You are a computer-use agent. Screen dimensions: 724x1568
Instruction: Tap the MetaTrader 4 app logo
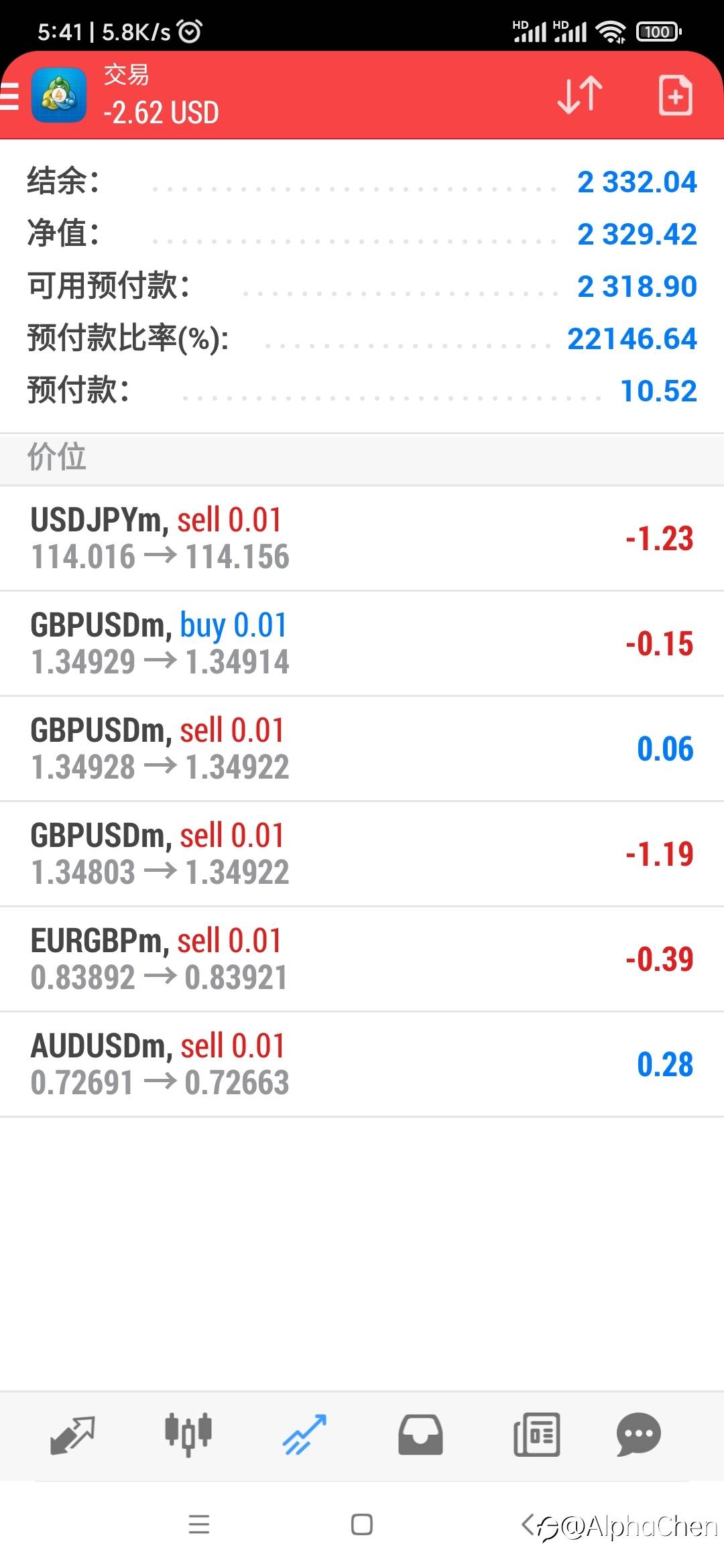coord(59,95)
